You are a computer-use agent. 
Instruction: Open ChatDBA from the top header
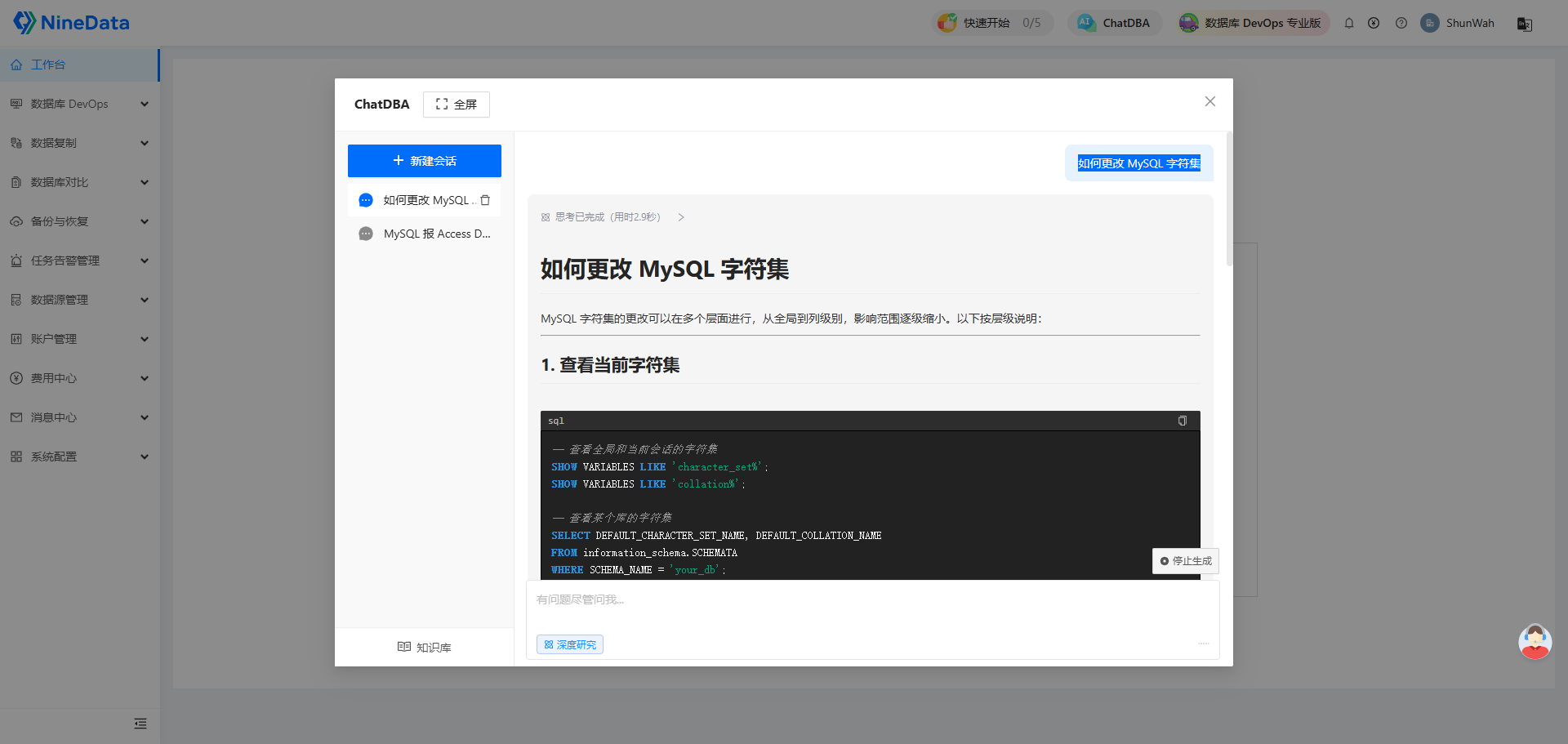click(x=1115, y=23)
